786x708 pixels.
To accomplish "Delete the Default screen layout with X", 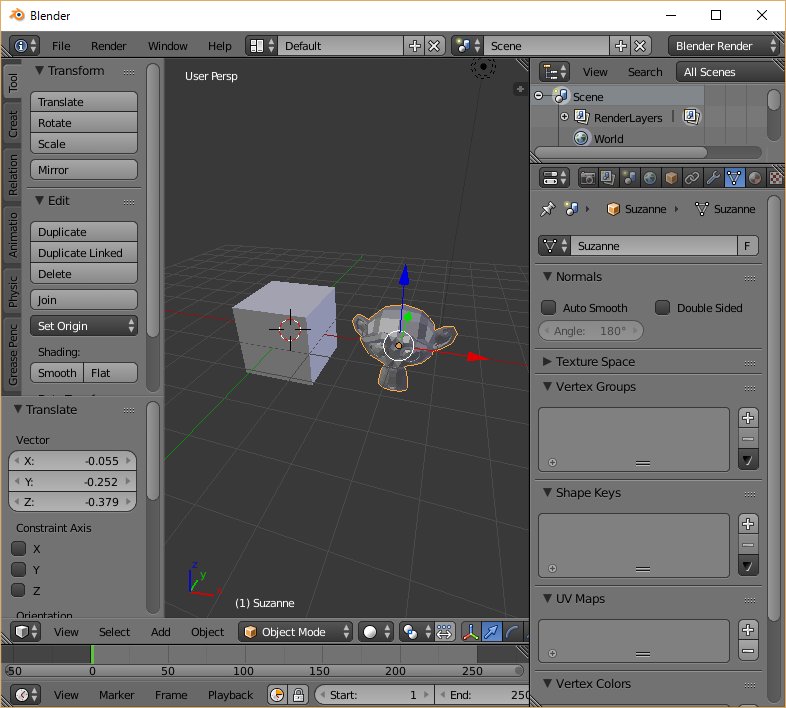I will (x=434, y=46).
